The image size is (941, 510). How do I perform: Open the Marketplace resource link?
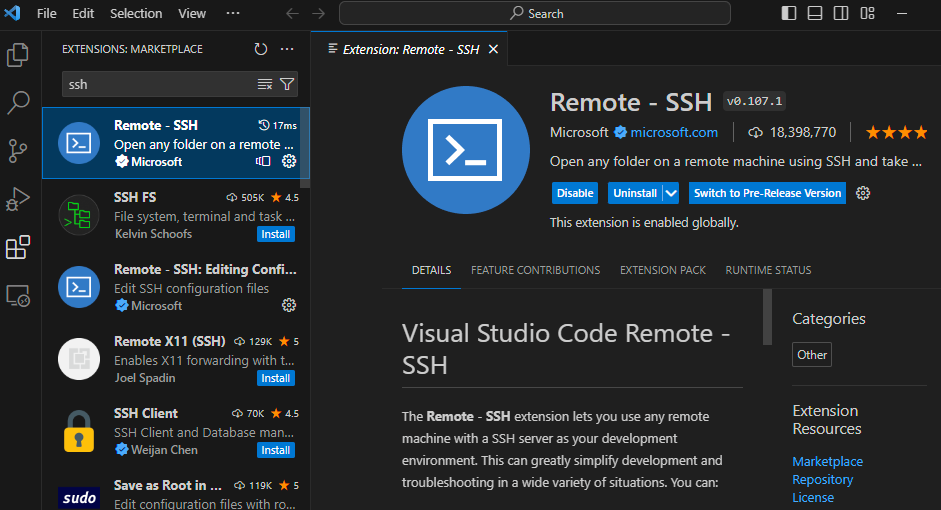tap(828, 461)
